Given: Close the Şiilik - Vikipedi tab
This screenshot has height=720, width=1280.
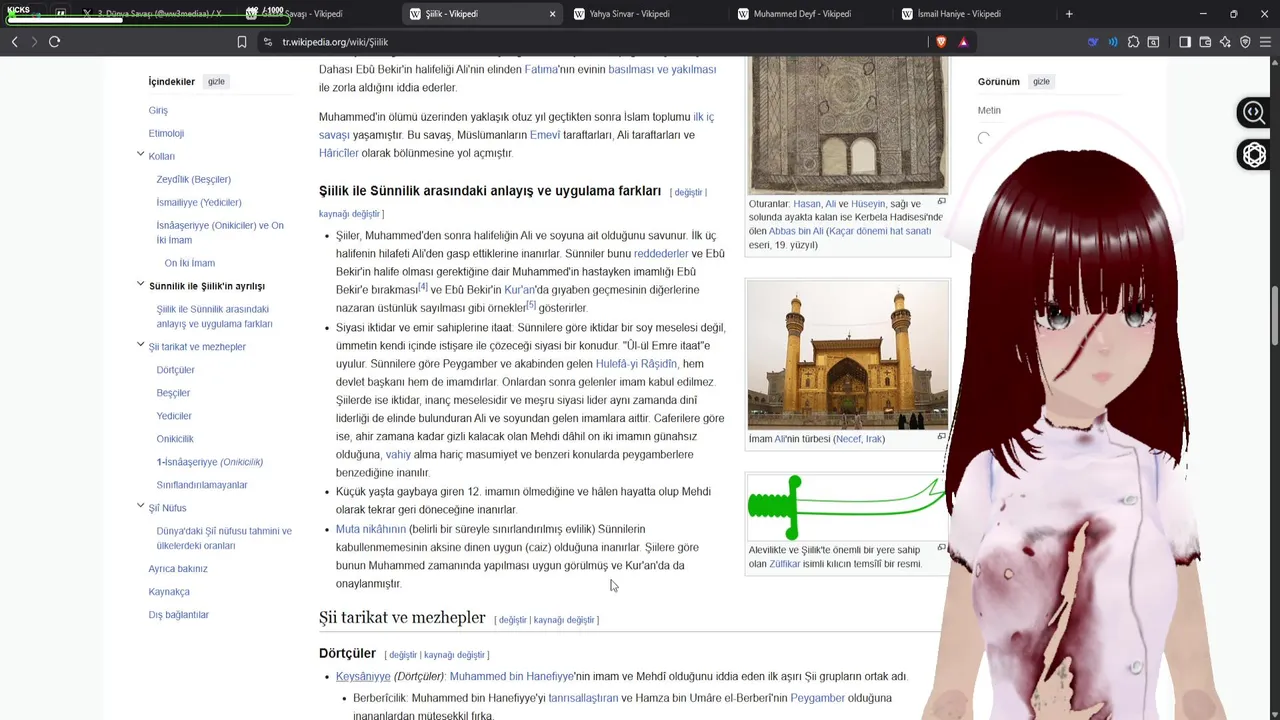Looking at the screenshot, I should tap(552, 14).
